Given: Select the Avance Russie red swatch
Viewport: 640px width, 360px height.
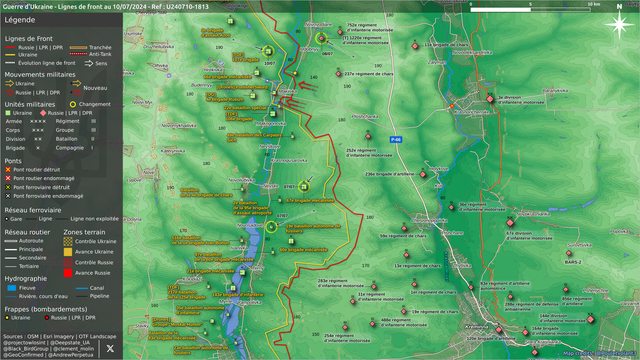Looking at the screenshot, I should pyautogui.click(x=68, y=273).
